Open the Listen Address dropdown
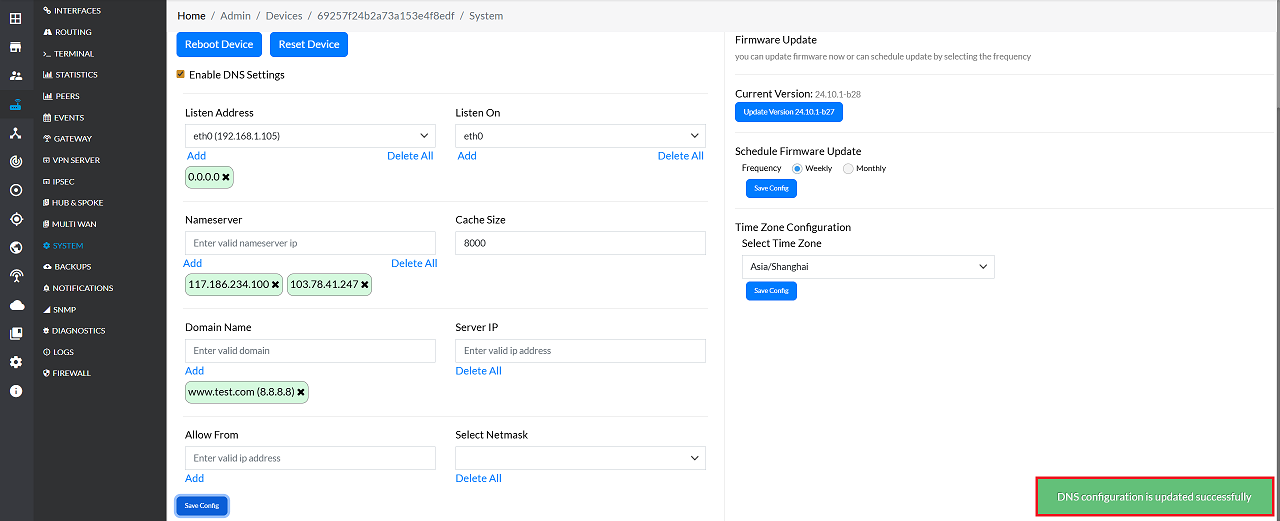 point(310,136)
